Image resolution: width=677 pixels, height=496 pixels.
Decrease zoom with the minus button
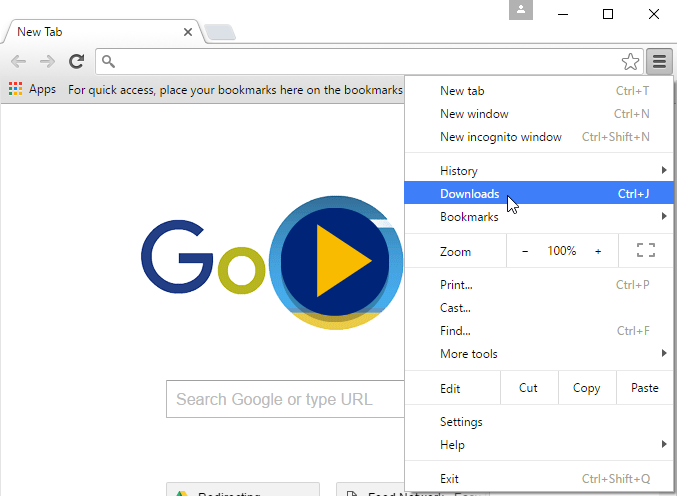click(x=525, y=251)
